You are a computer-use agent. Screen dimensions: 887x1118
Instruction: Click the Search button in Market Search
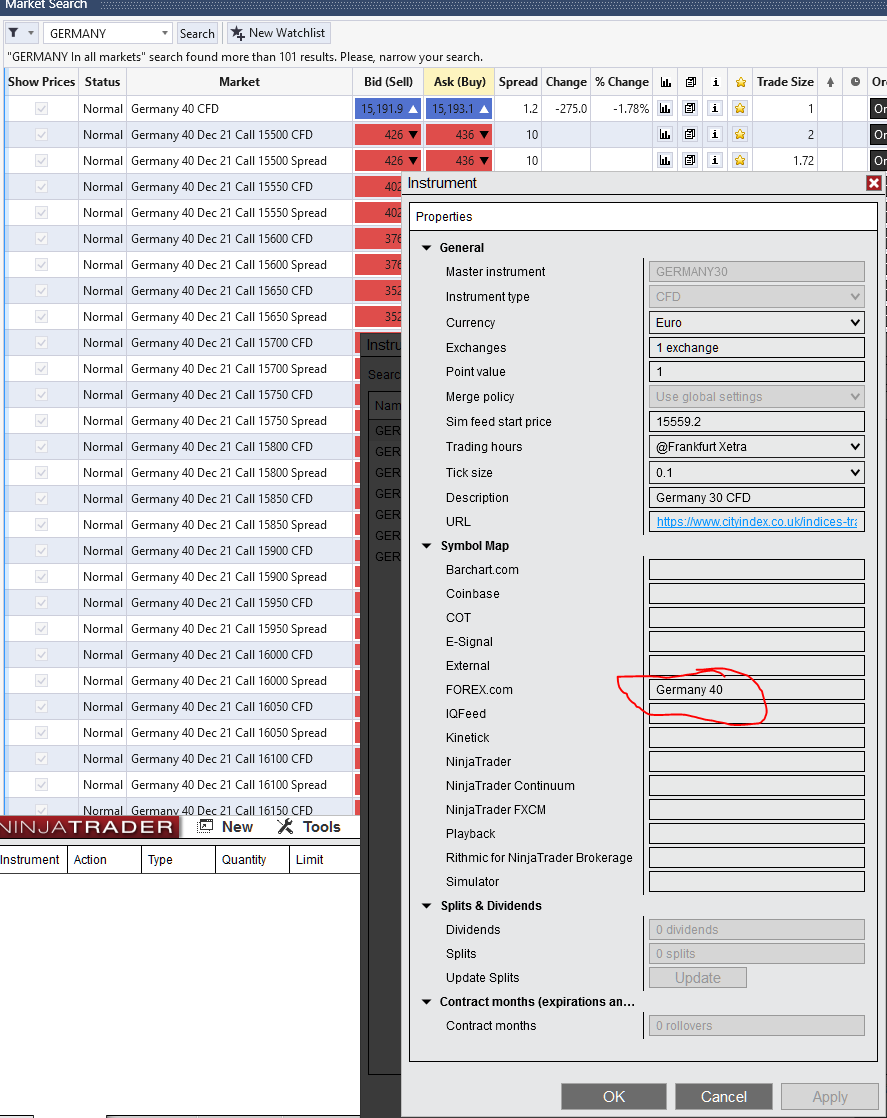(x=197, y=33)
